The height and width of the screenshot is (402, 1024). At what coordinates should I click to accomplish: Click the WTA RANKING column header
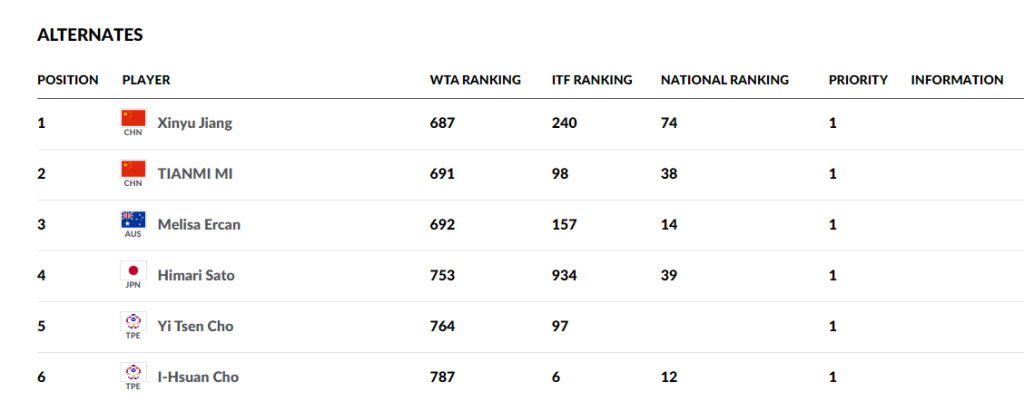tap(475, 80)
